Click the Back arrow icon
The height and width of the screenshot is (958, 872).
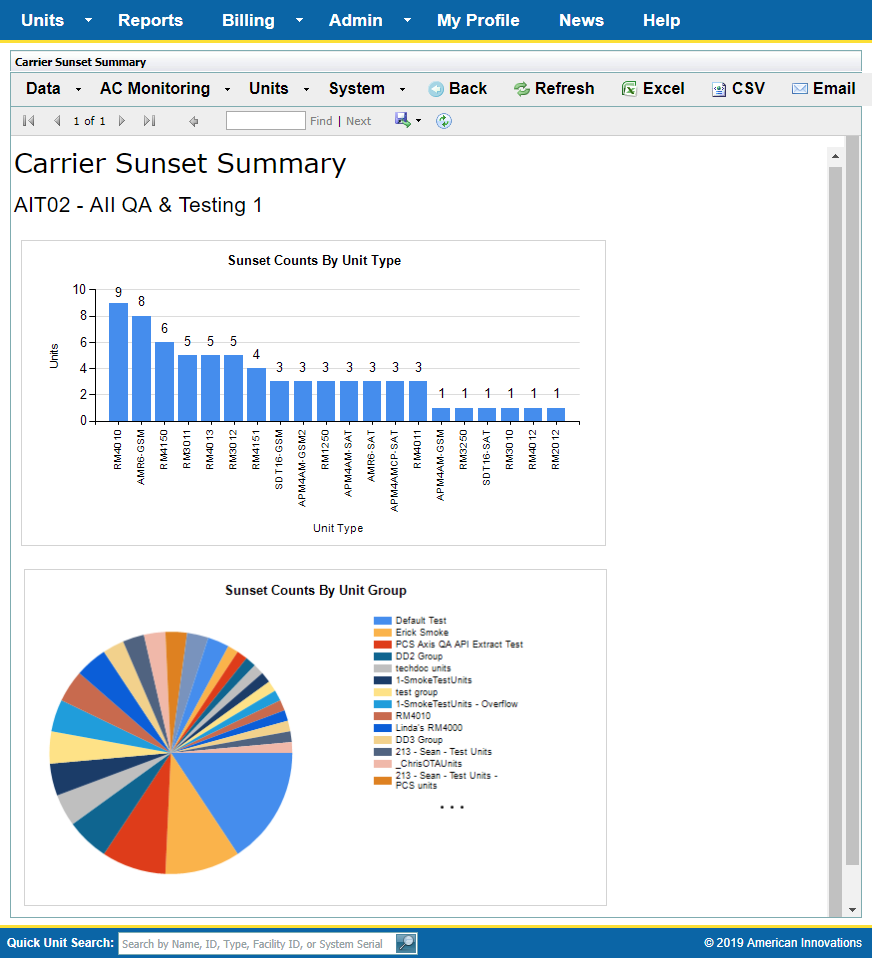(x=436, y=89)
